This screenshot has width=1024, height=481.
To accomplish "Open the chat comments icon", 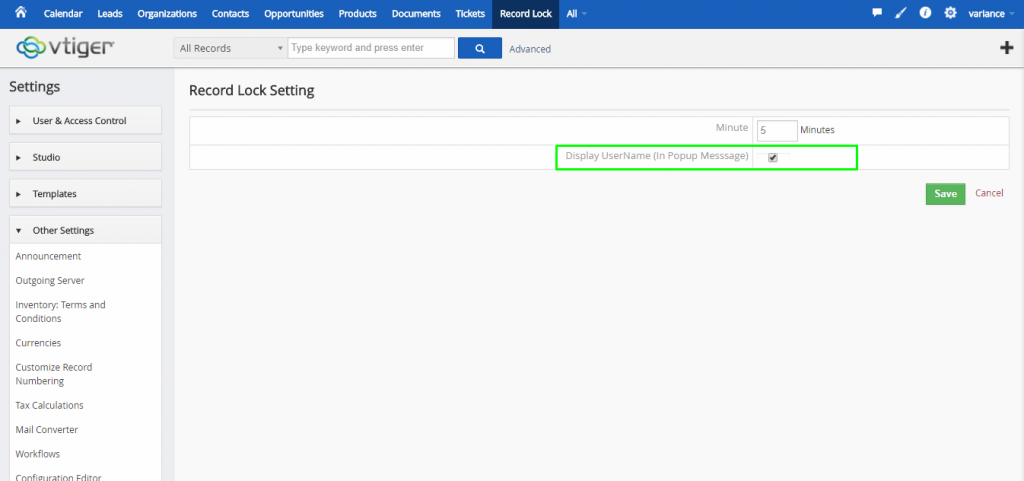I will click(x=877, y=13).
